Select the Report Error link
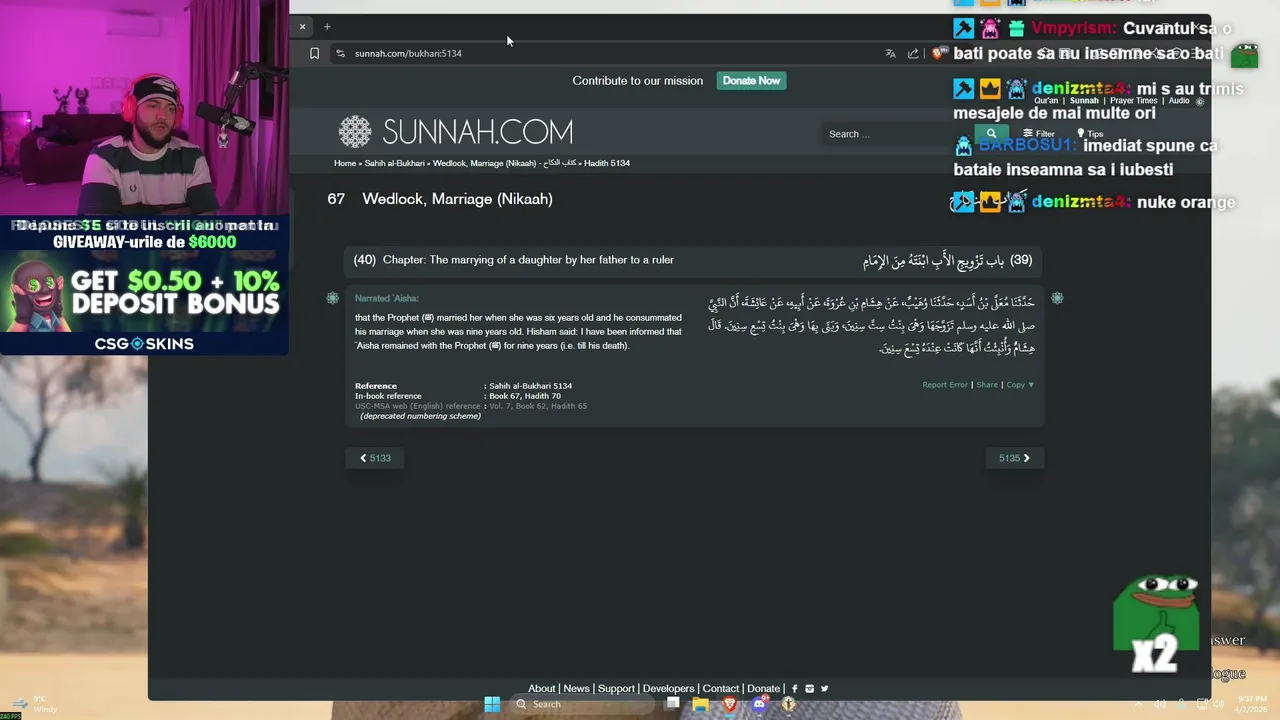Image resolution: width=1280 pixels, height=720 pixels. pyautogui.click(x=945, y=385)
